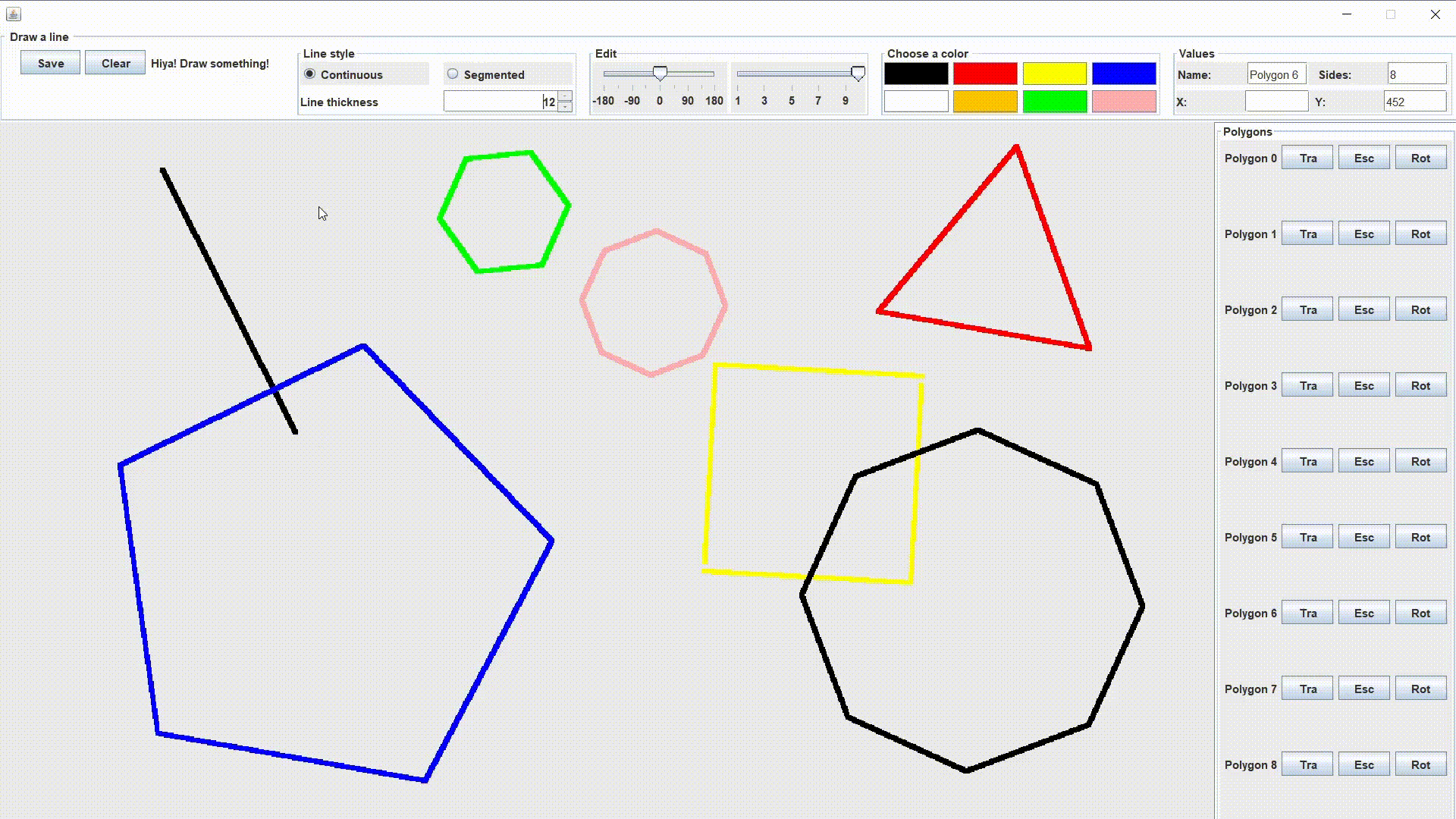Pick the pink color swatch
This screenshot has height=819, width=1456.
(x=1124, y=101)
